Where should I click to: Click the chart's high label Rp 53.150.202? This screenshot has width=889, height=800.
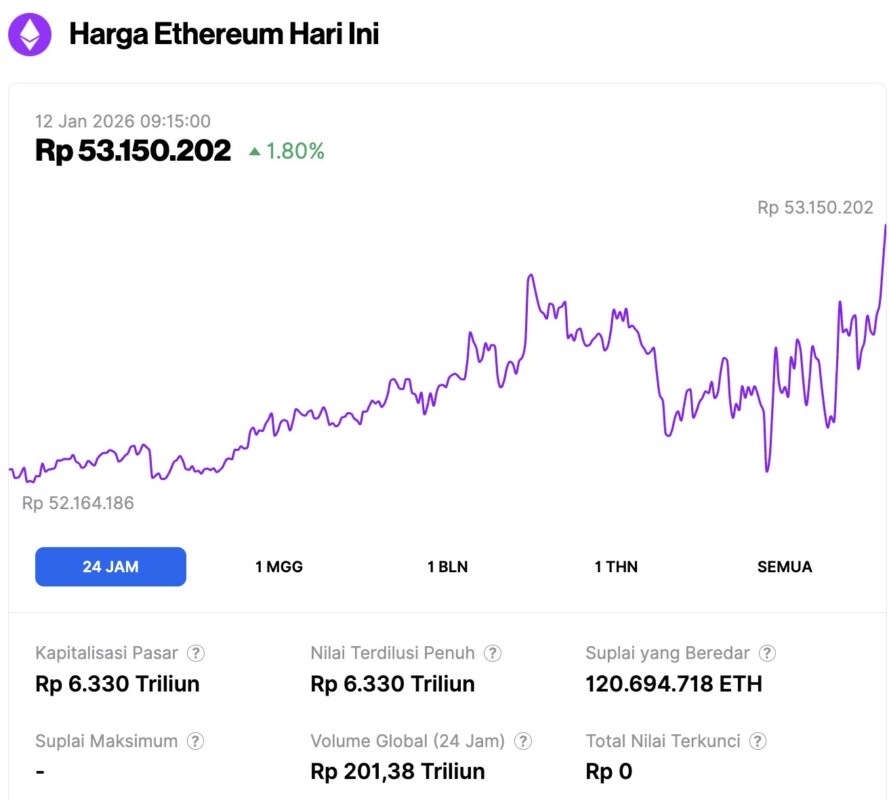(x=815, y=208)
